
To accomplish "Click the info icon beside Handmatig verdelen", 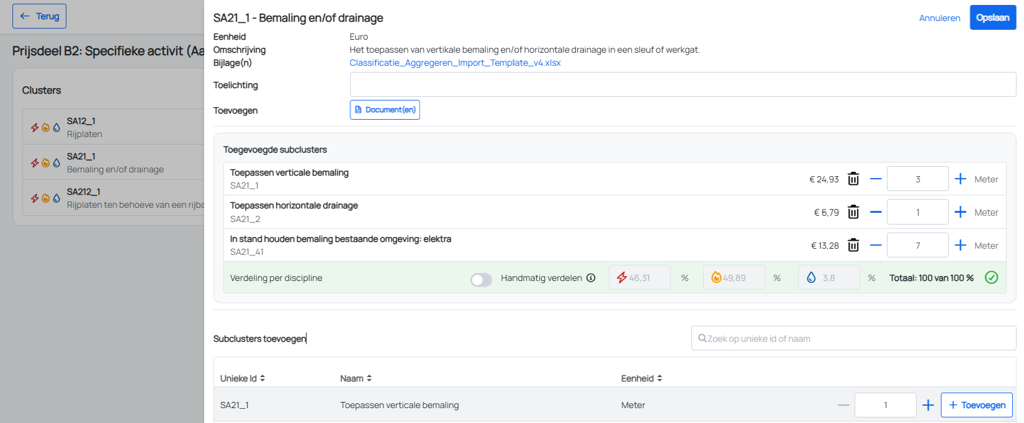I will pyautogui.click(x=591, y=278).
